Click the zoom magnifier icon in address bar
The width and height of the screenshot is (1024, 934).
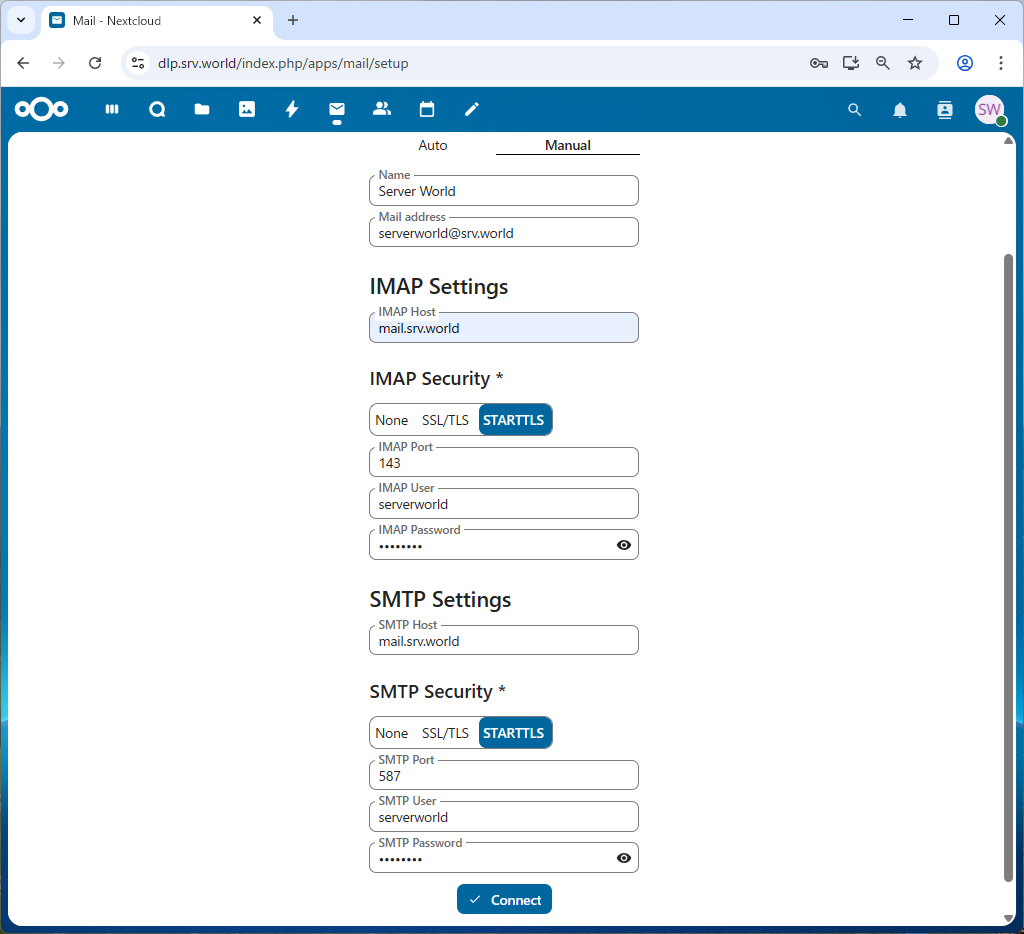883,63
